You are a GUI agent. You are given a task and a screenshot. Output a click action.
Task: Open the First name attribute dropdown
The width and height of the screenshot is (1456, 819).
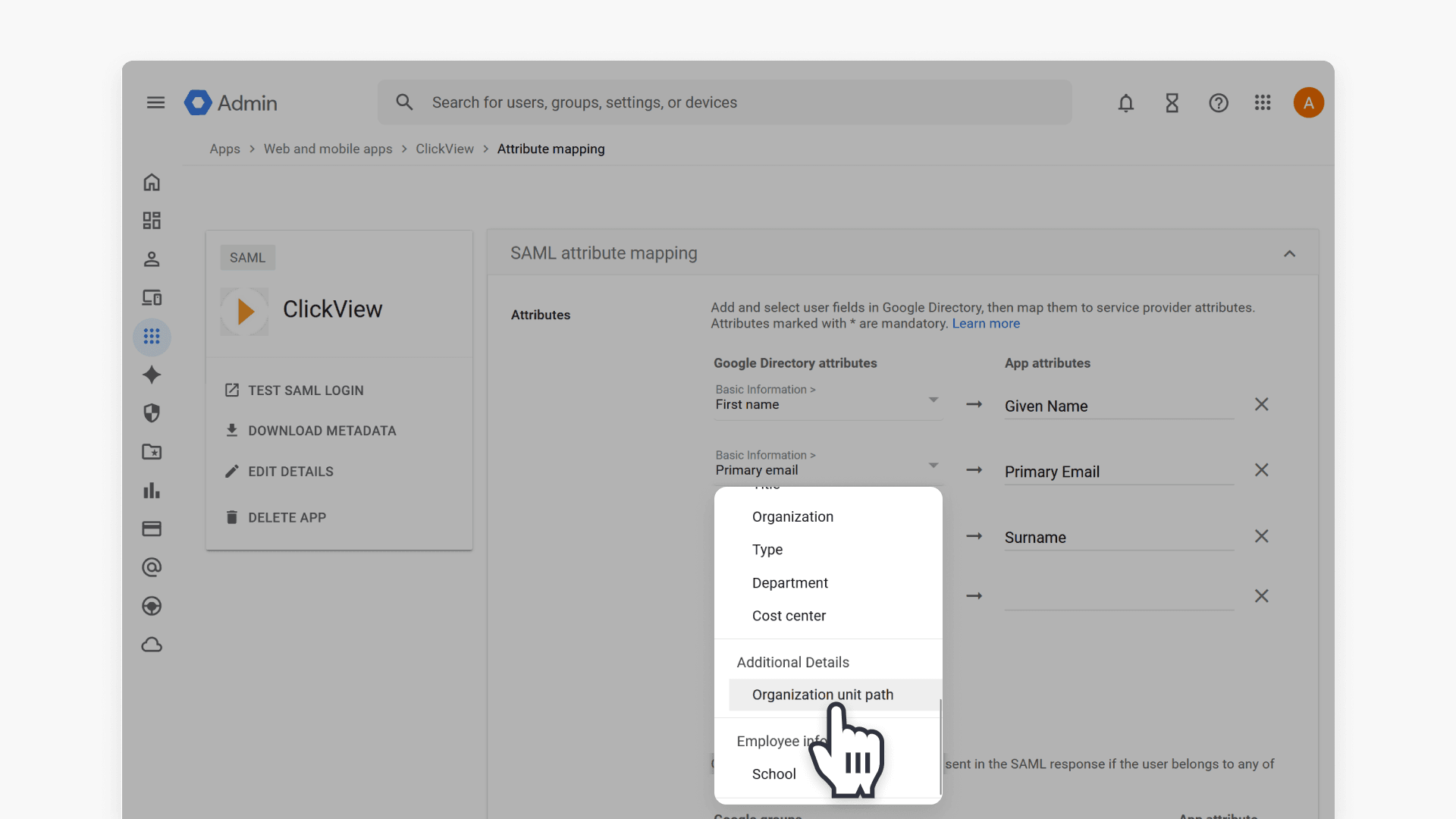[x=828, y=400]
